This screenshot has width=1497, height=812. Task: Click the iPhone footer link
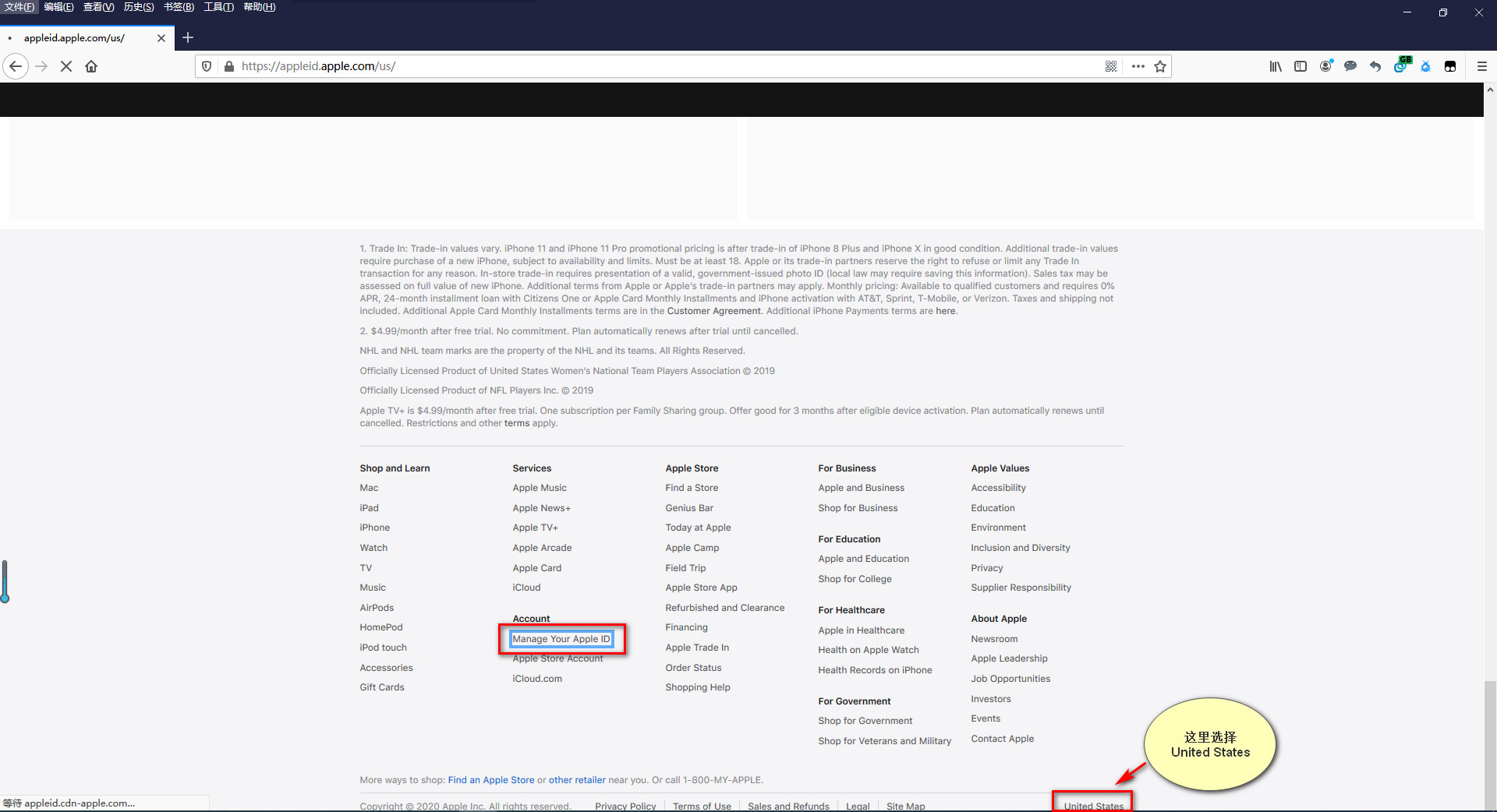375,528
